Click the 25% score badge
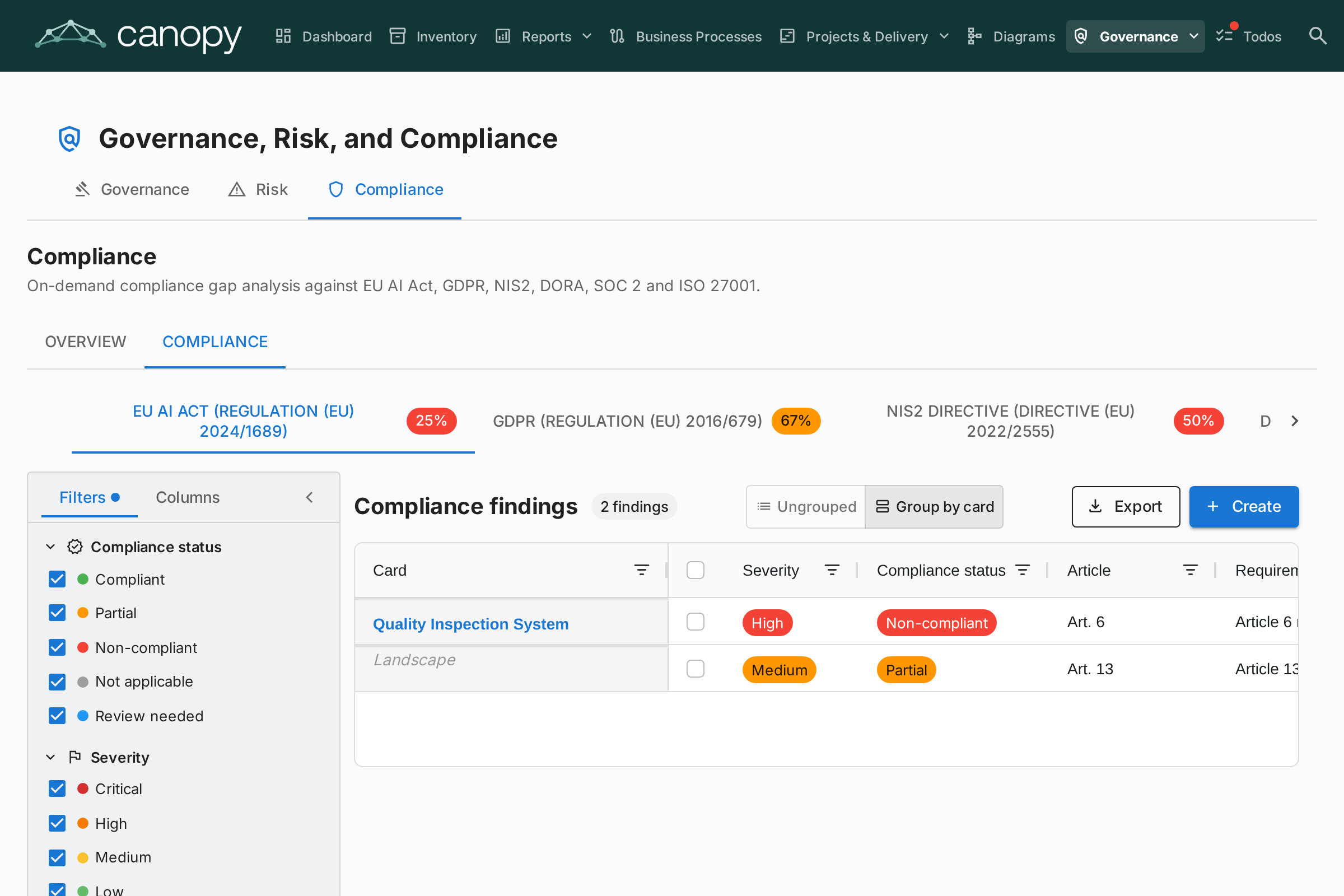This screenshot has height=896, width=1344. (x=431, y=421)
